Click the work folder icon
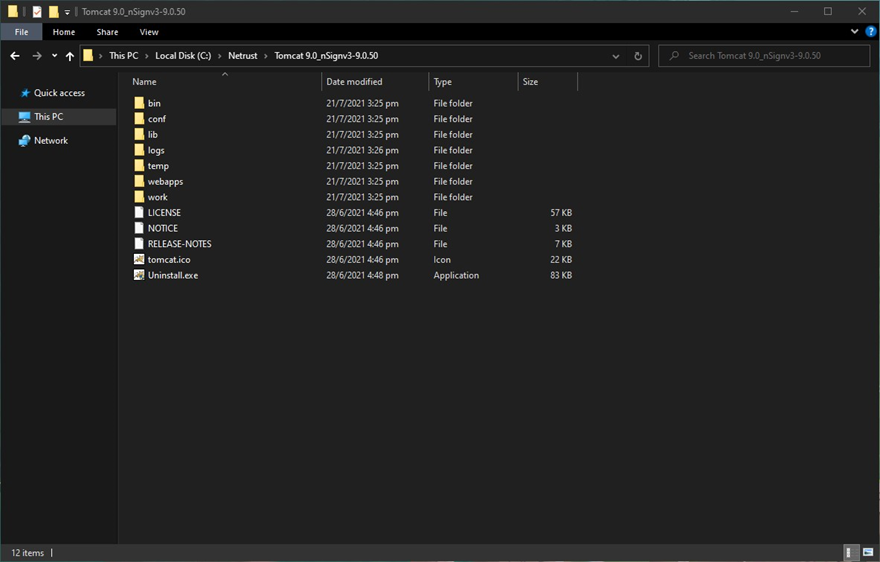 pyautogui.click(x=139, y=197)
